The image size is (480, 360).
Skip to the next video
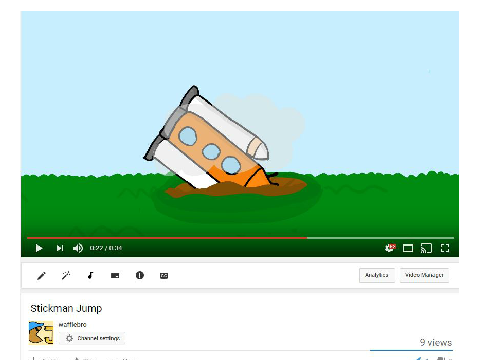pyautogui.click(x=60, y=248)
